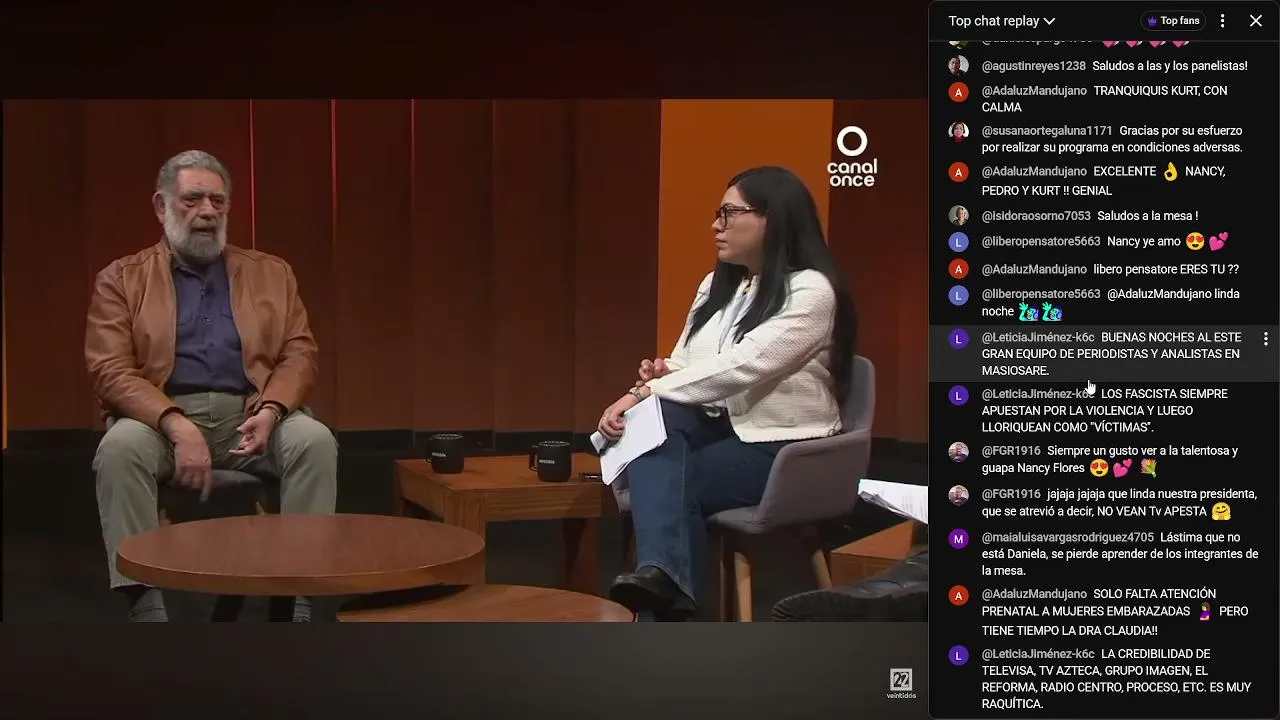
Task: Click username @maialuisavargasrodriguez4705
Action: click(1067, 537)
